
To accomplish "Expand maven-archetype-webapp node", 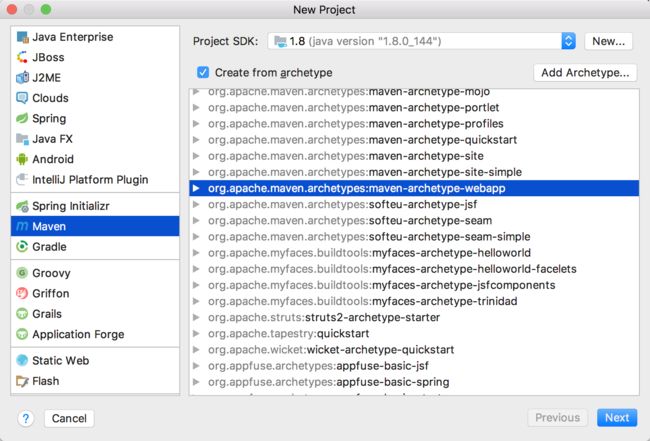I will 196,188.
